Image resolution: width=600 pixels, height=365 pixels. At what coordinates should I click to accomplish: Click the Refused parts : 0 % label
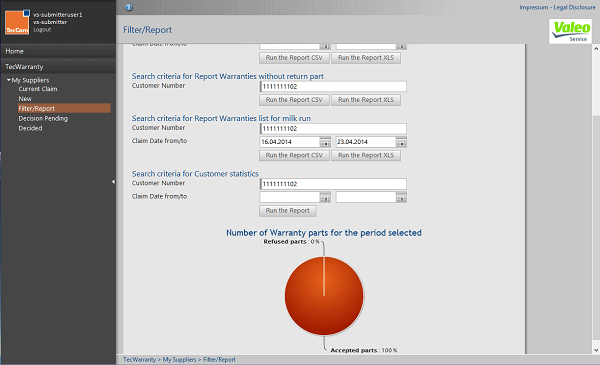coord(292,242)
